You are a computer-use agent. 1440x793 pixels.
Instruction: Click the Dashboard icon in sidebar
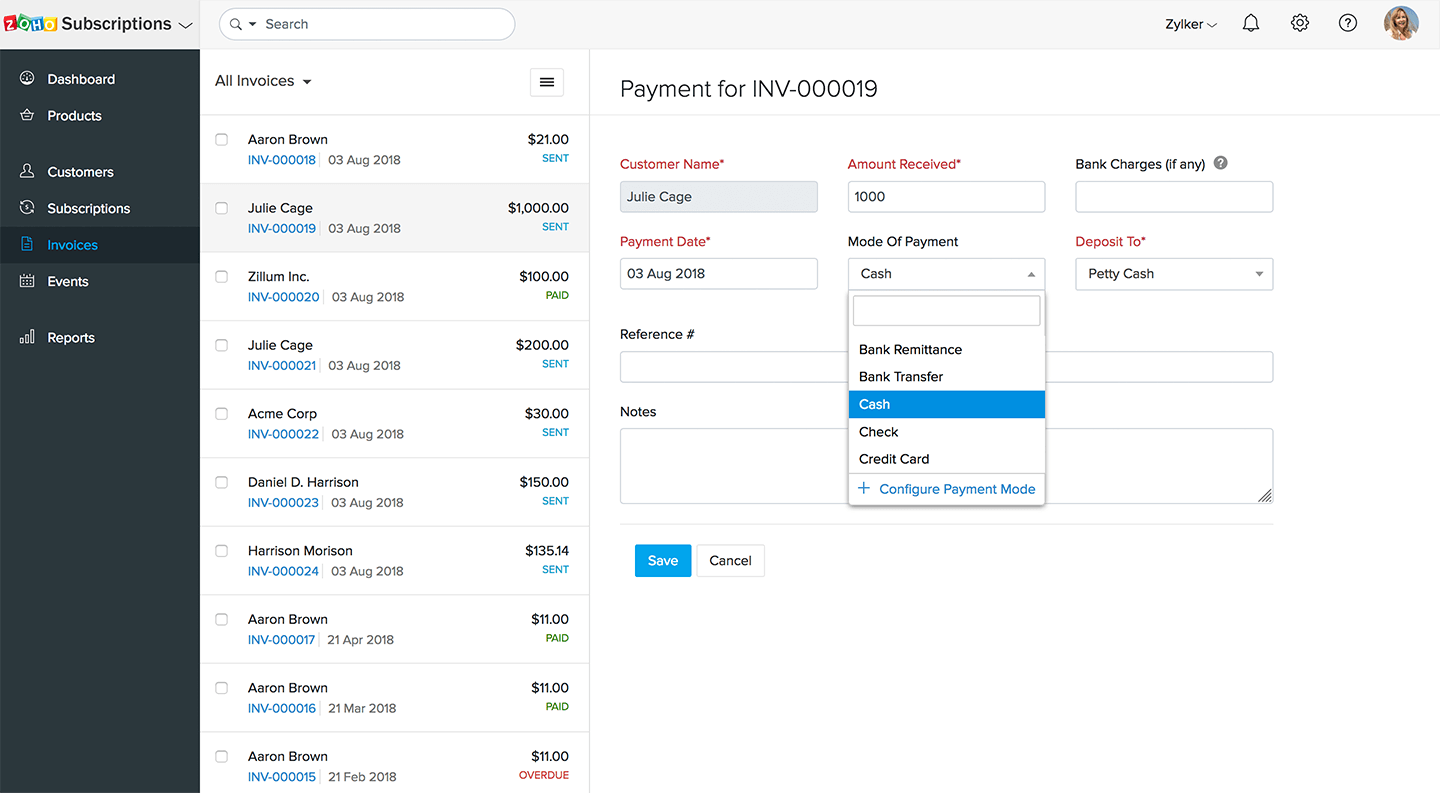(27, 79)
